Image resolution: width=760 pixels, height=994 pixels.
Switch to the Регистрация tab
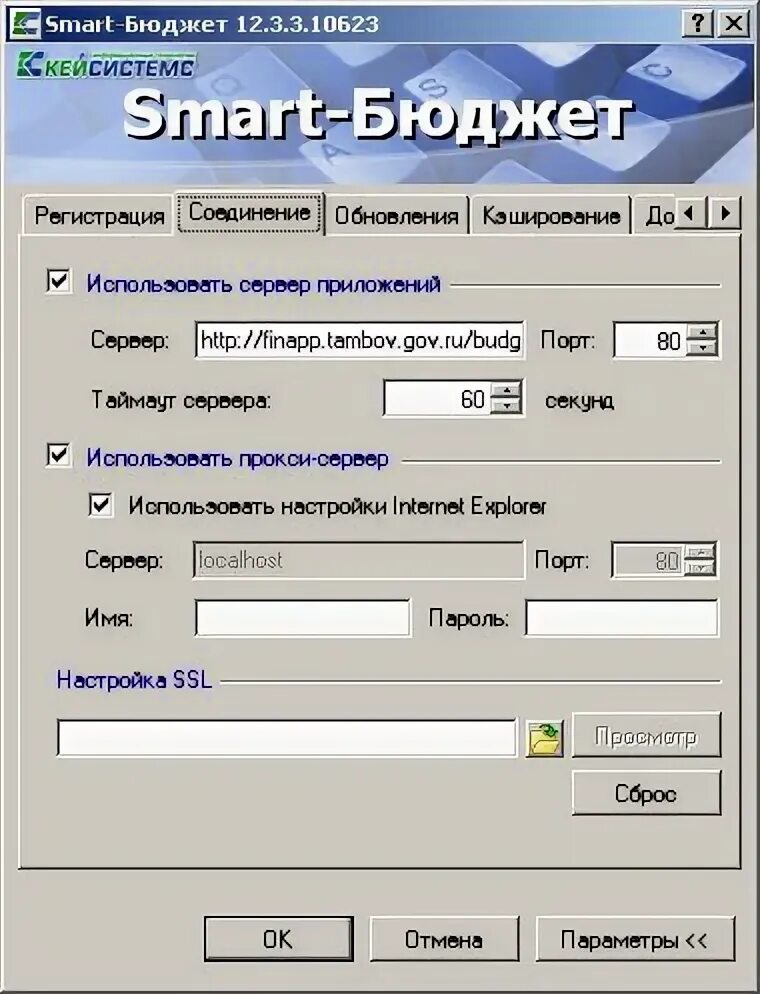point(98,216)
